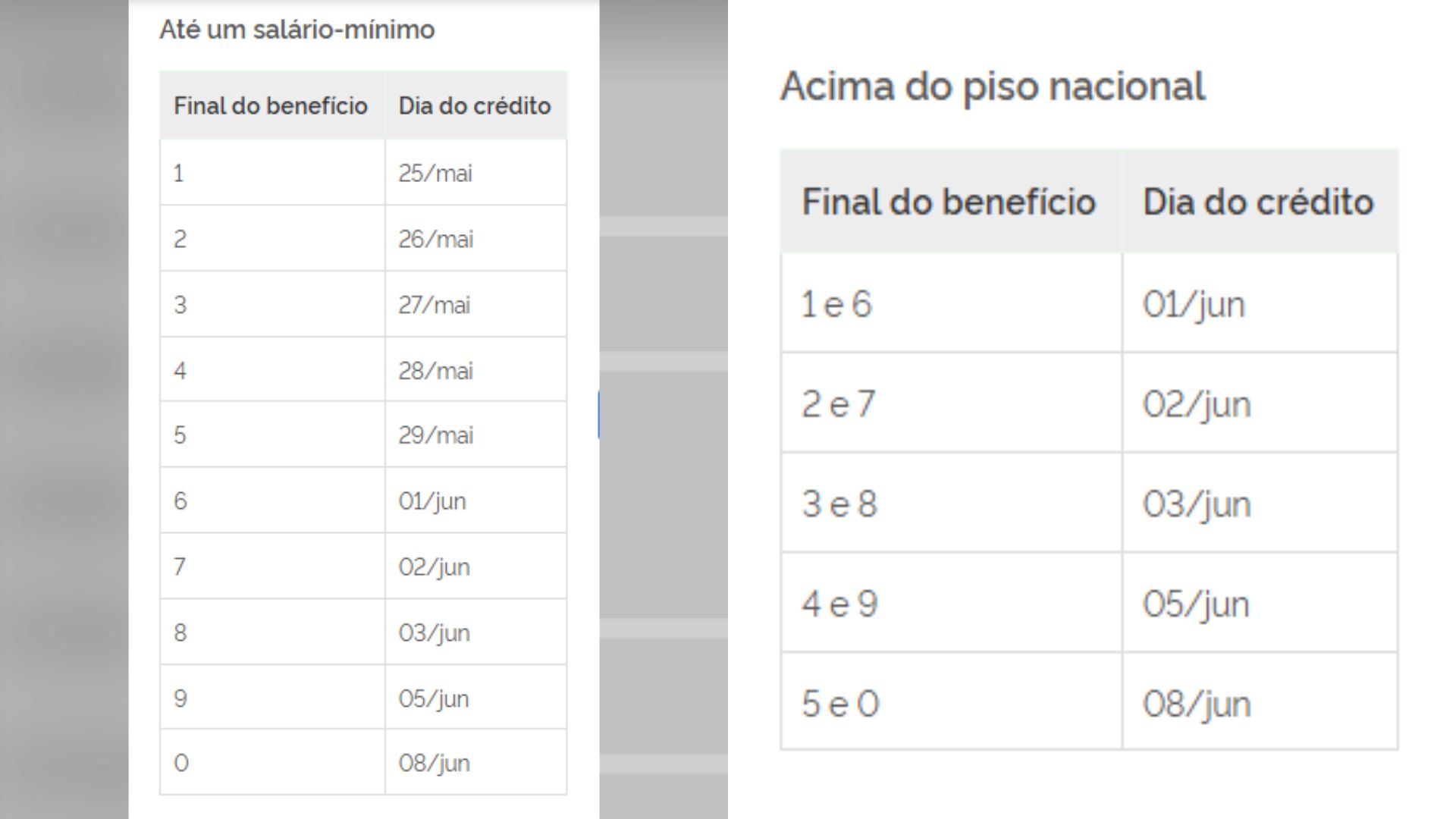Click "Dia do crédito" header in right table
The image size is (1456, 819).
(1258, 202)
